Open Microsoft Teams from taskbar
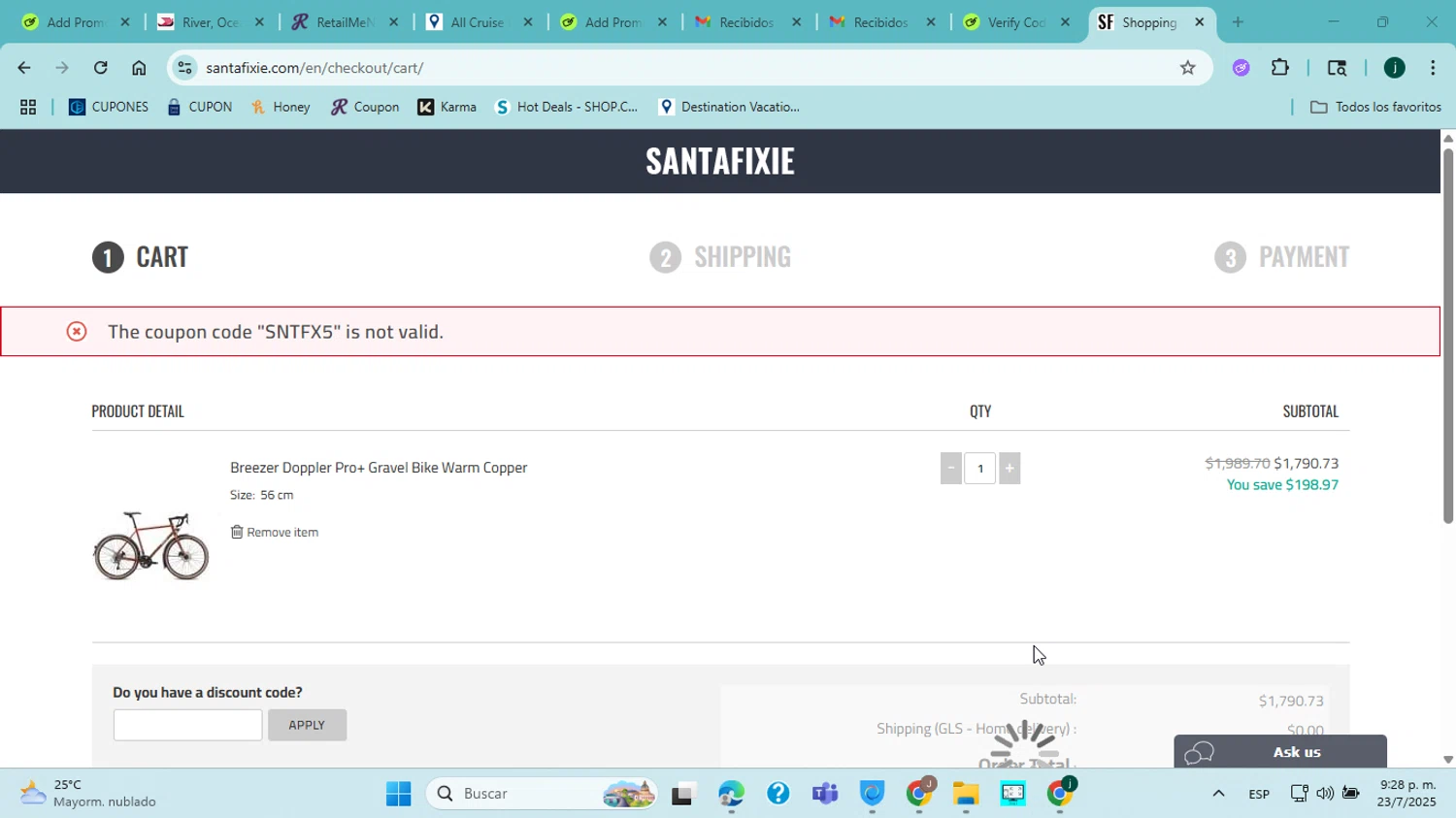The height and width of the screenshot is (818, 1456). (825, 794)
